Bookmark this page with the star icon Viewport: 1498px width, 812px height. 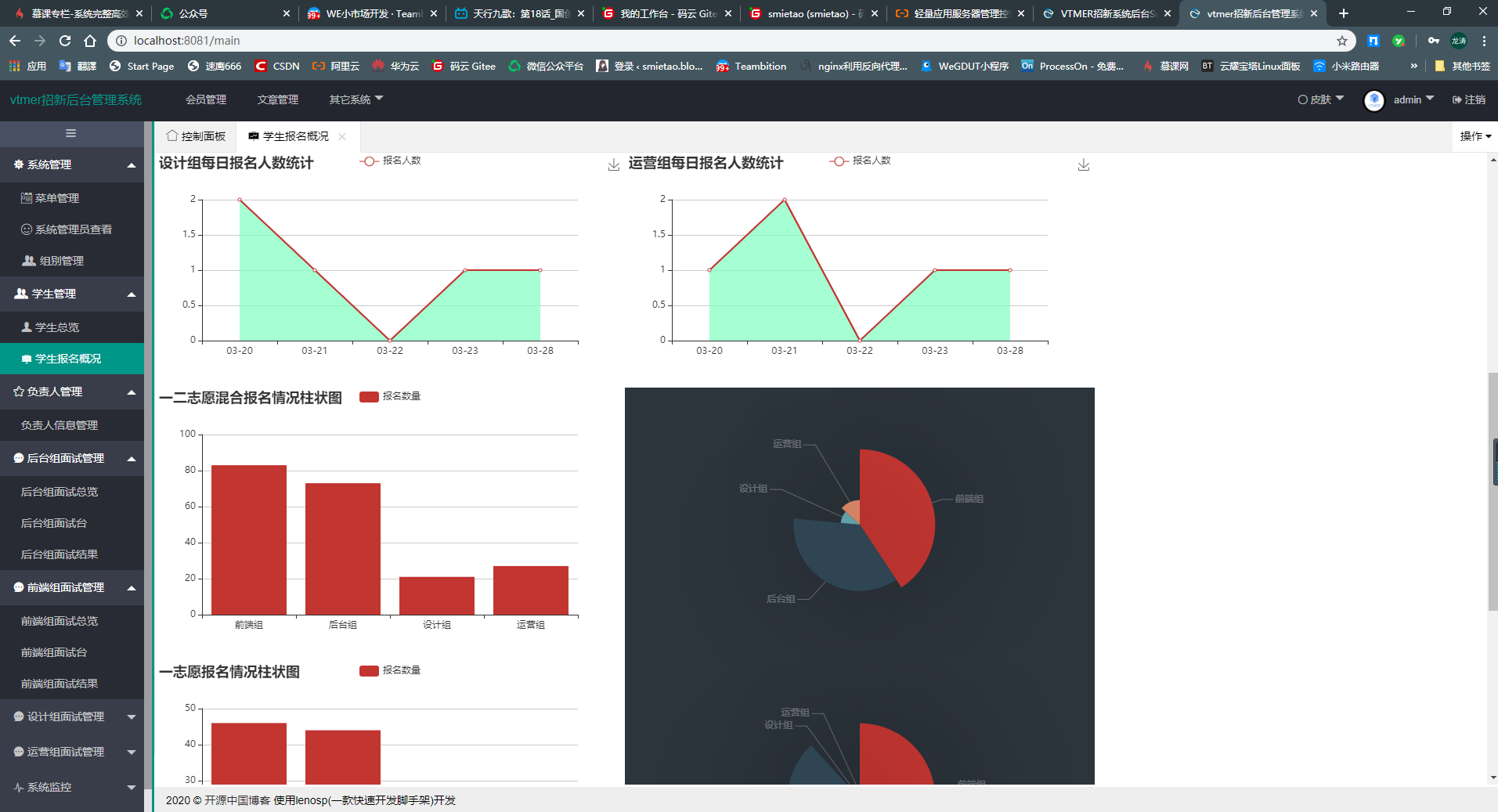pyautogui.click(x=1342, y=41)
